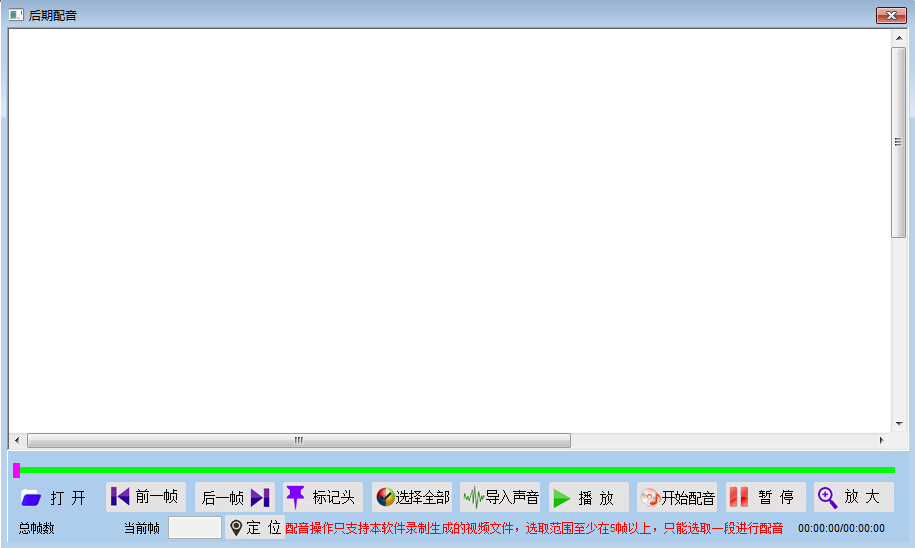Click the 打开 (Open) folder button
The width and height of the screenshot is (915, 548).
(56, 497)
